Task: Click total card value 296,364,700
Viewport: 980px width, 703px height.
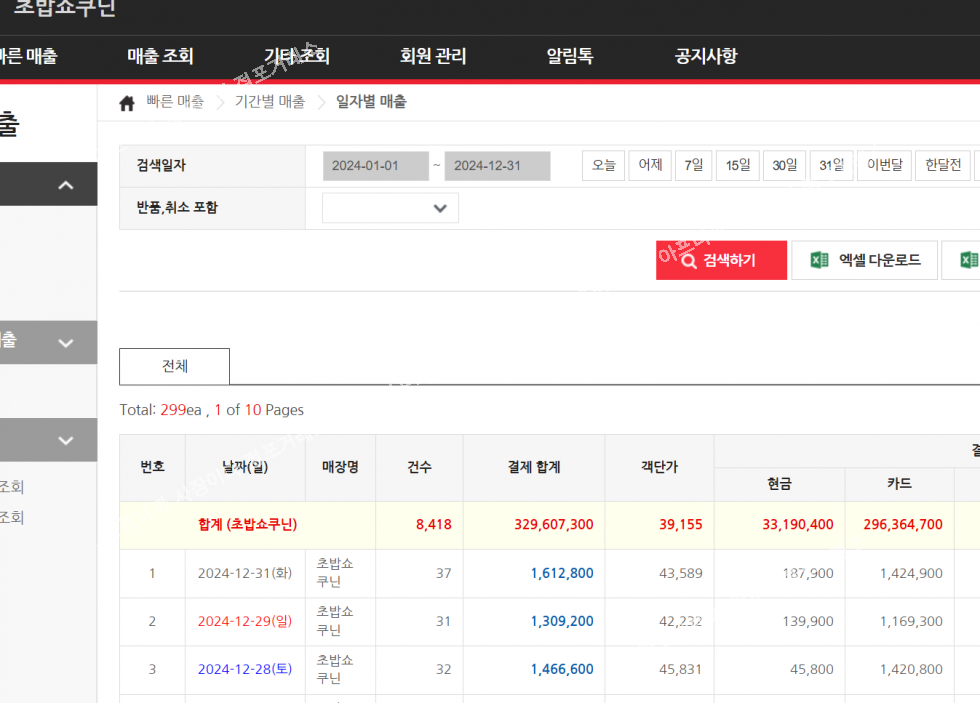Action: [x=902, y=525]
